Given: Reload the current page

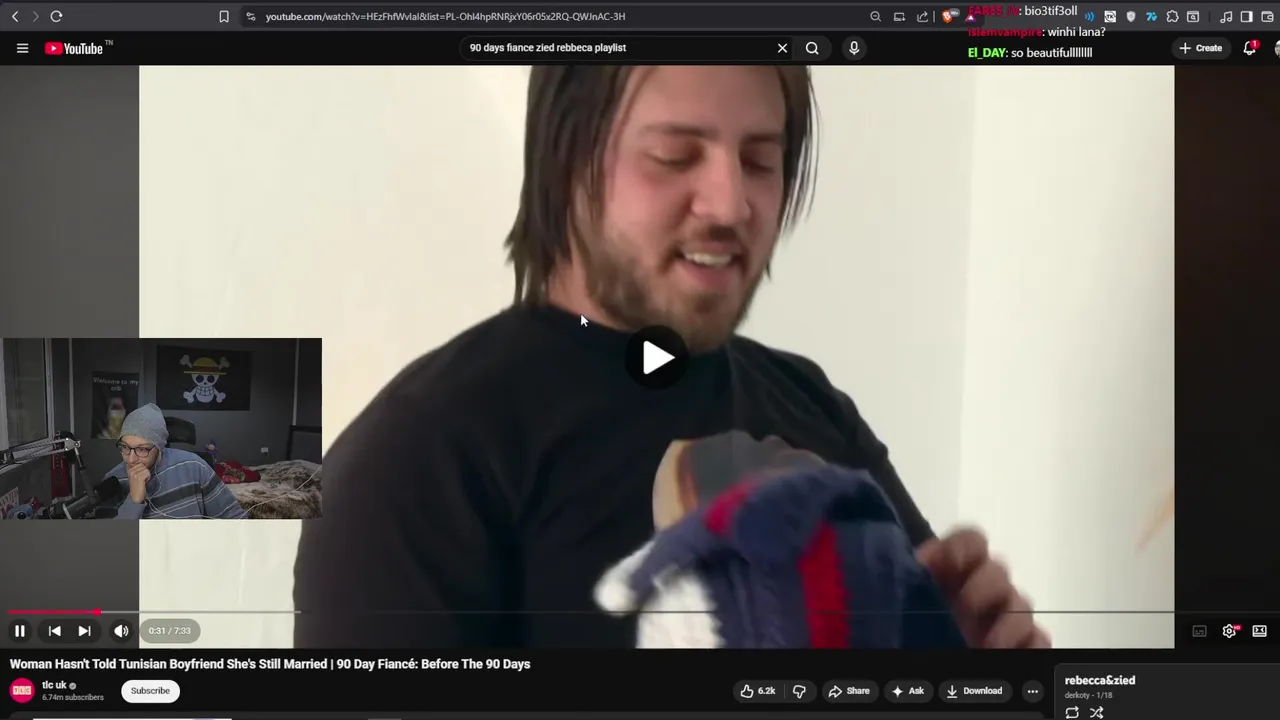Looking at the screenshot, I should tap(56, 16).
